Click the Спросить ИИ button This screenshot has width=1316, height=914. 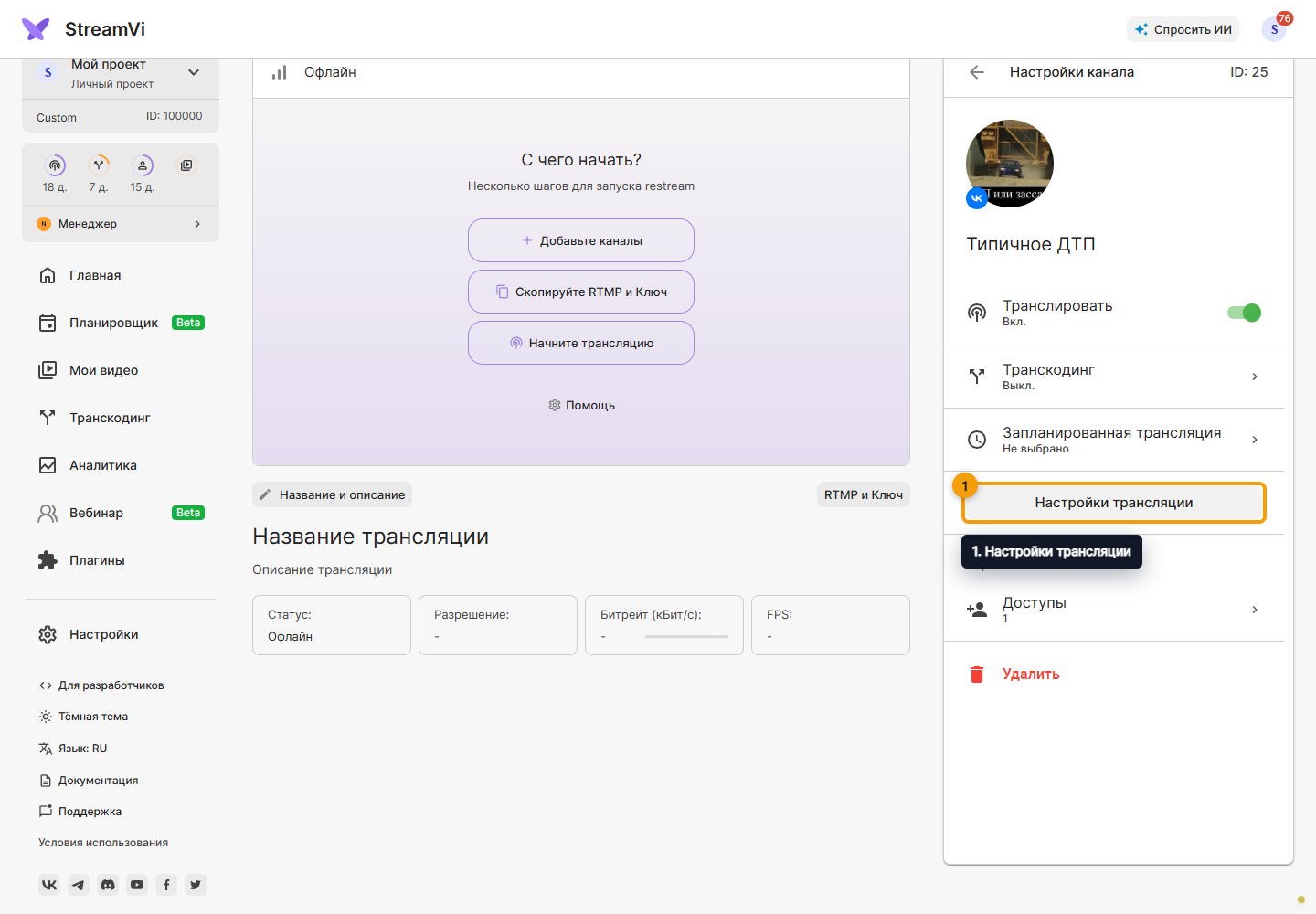[x=1183, y=29]
